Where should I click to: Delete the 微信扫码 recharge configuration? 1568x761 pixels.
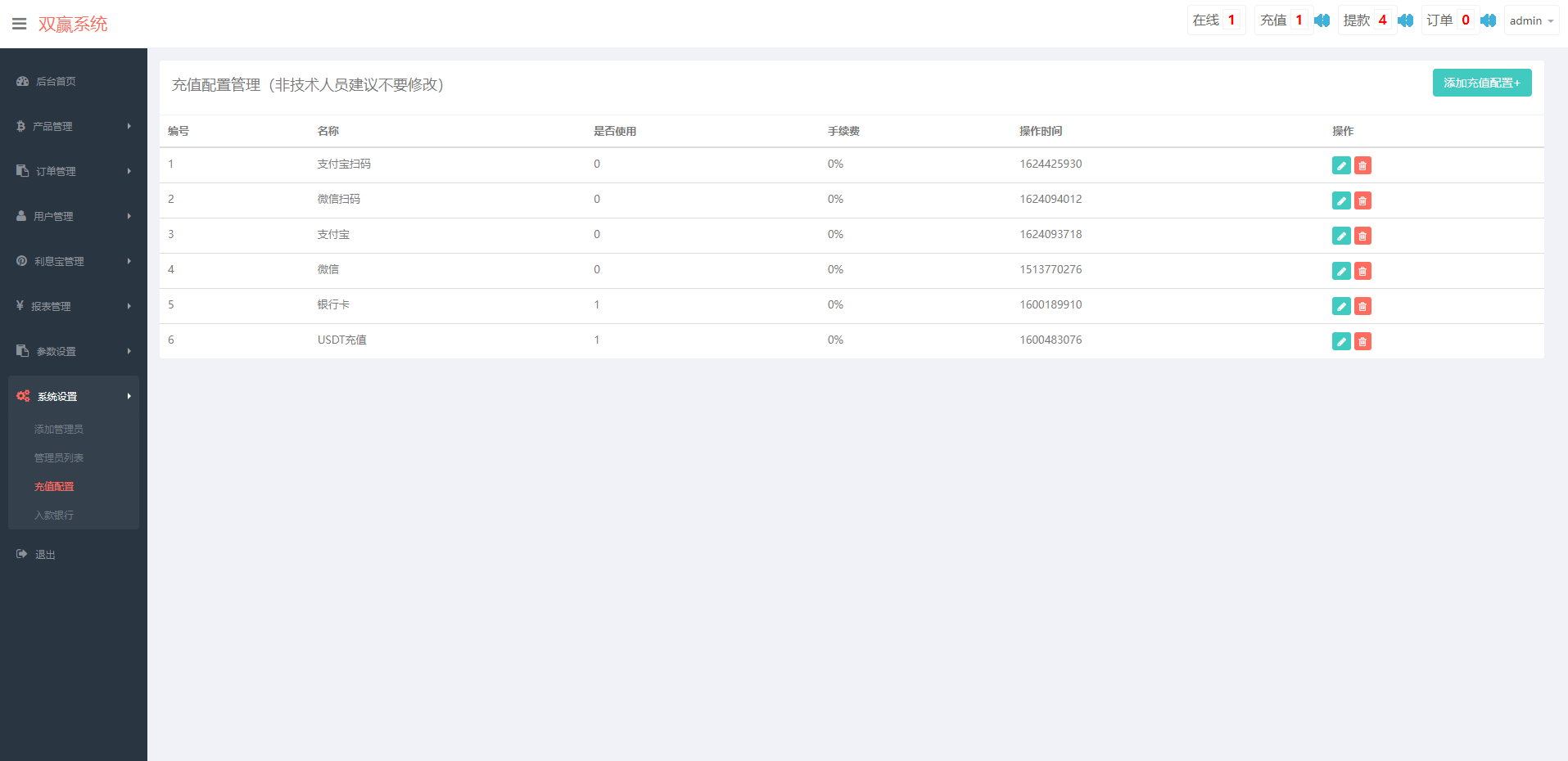pyautogui.click(x=1362, y=200)
